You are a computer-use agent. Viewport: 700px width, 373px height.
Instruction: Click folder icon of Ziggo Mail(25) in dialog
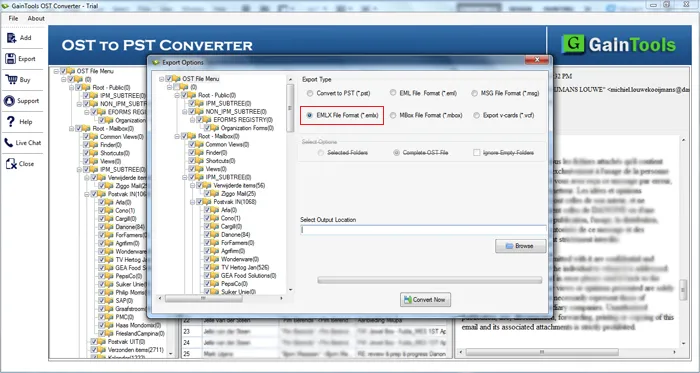(x=216, y=194)
